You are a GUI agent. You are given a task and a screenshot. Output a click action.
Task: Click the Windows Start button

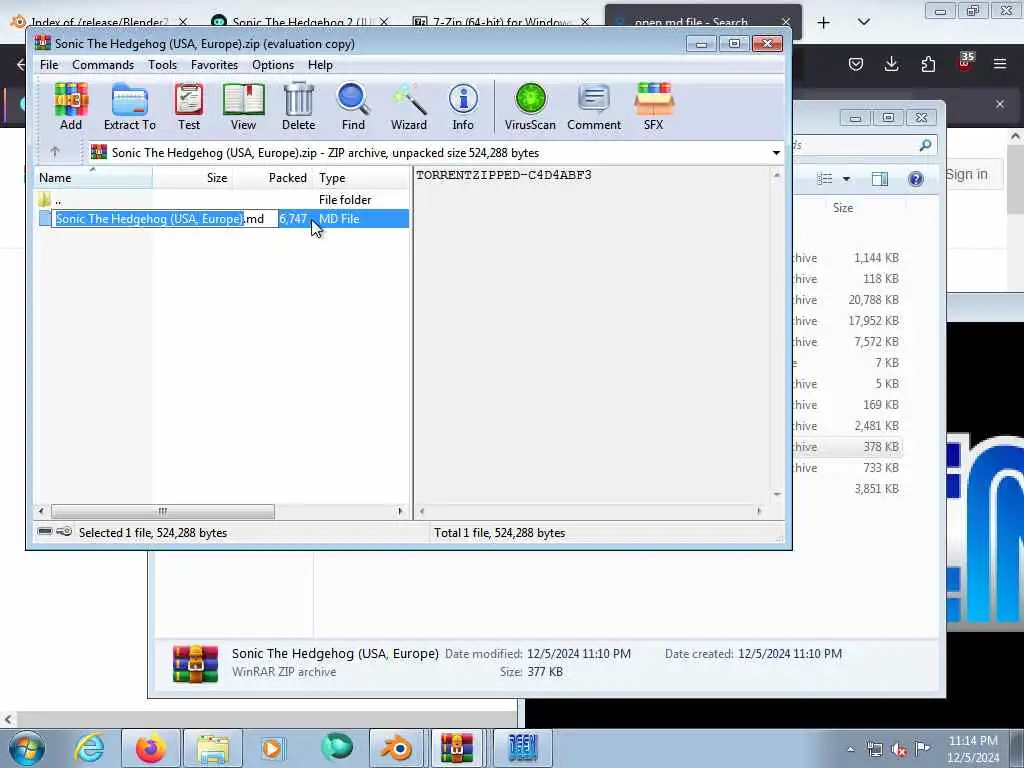27,748
